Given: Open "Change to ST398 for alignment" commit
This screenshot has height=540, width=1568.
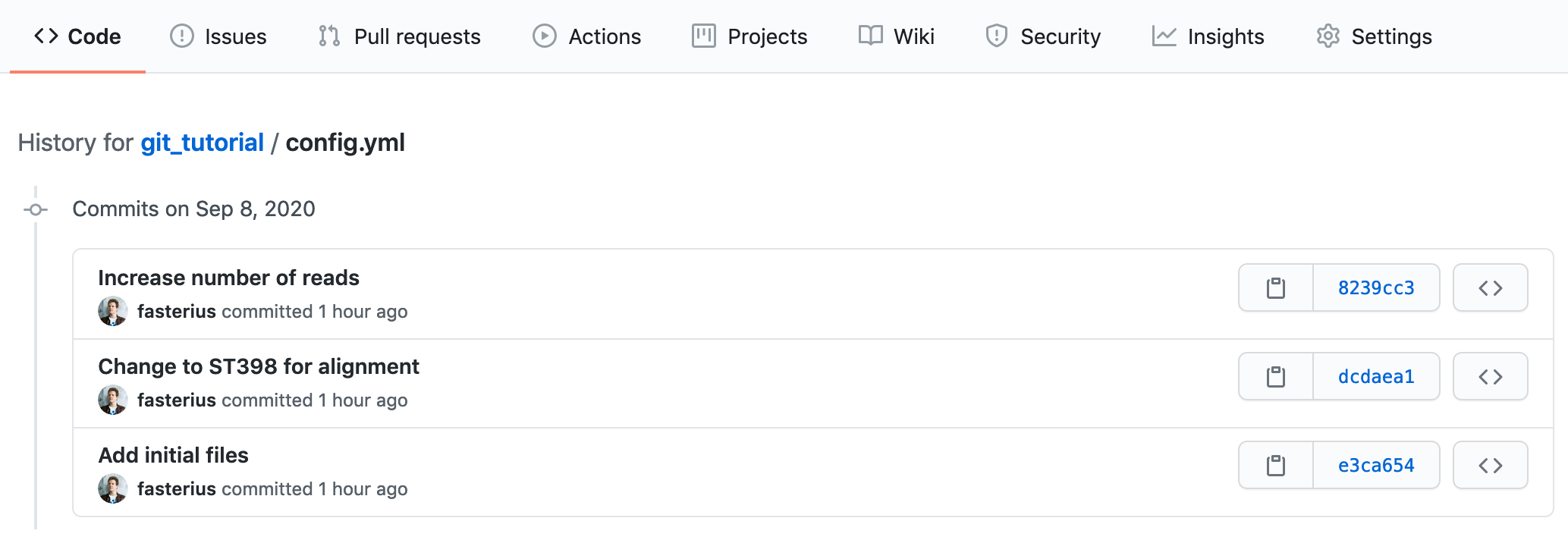Looking at the screenshot, I should [x=259, y=367].
